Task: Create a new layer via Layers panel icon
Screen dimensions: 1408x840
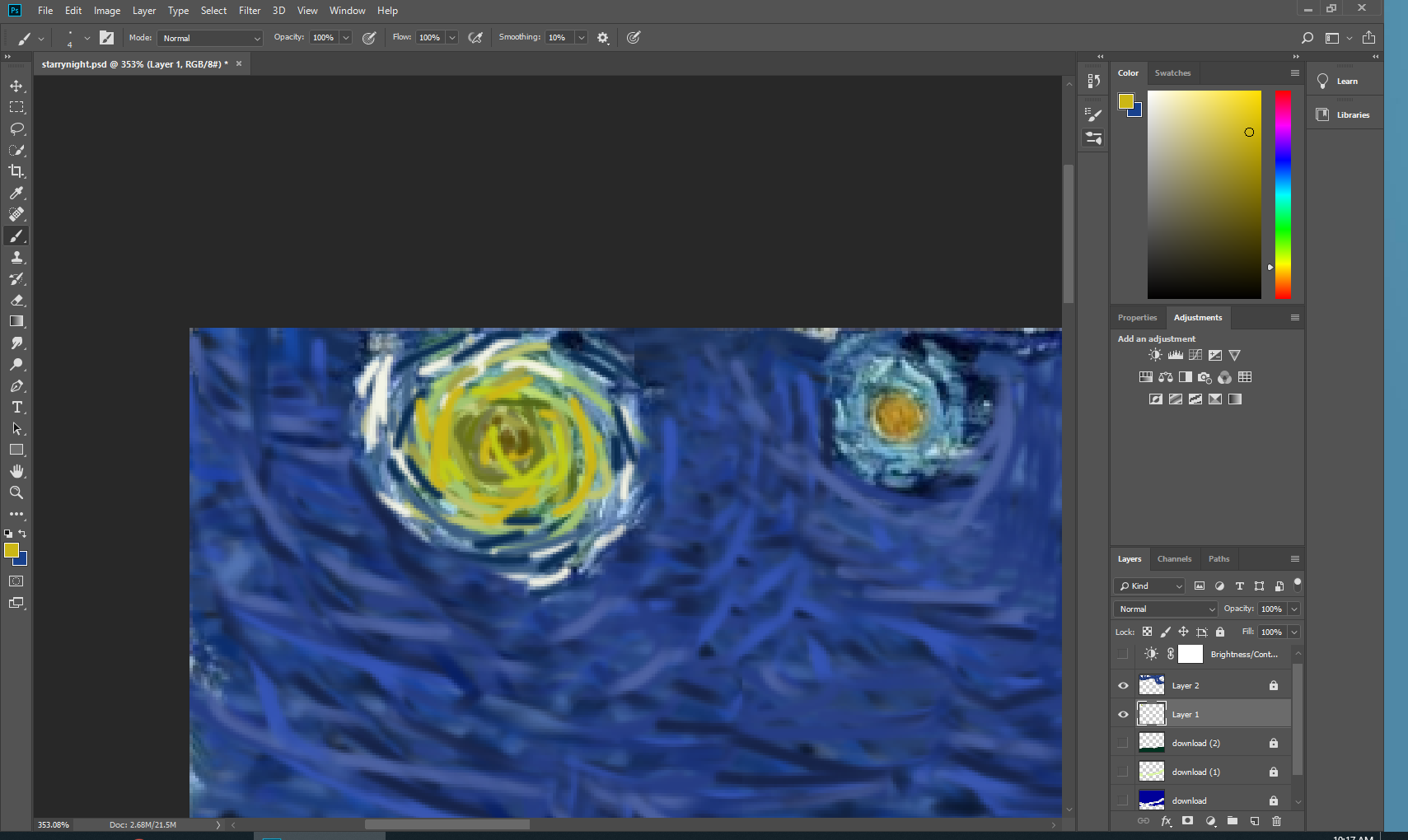Action: coord(1254,821)
